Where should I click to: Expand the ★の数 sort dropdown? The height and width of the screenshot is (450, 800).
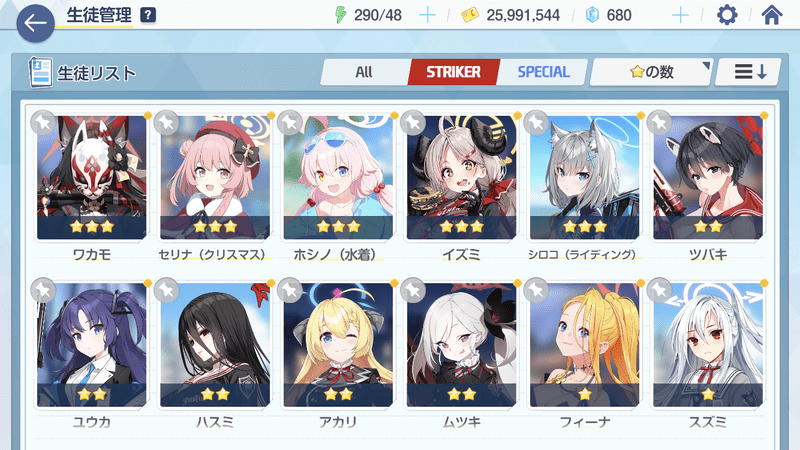click(652, 72)
